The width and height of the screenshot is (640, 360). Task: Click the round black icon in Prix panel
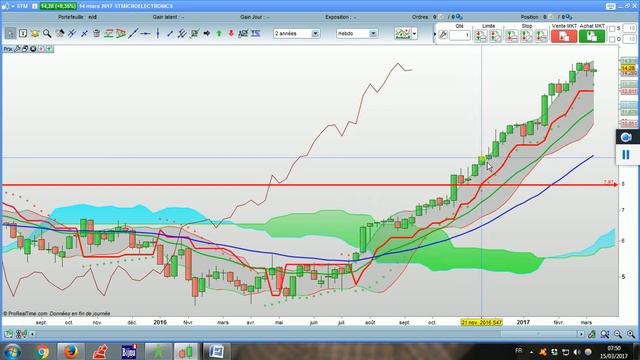(x=33, y=49)
